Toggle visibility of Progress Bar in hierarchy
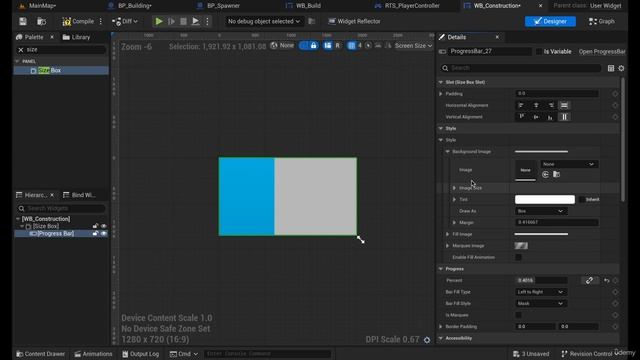This screenshot has height=360, width=640. [104, 233]
